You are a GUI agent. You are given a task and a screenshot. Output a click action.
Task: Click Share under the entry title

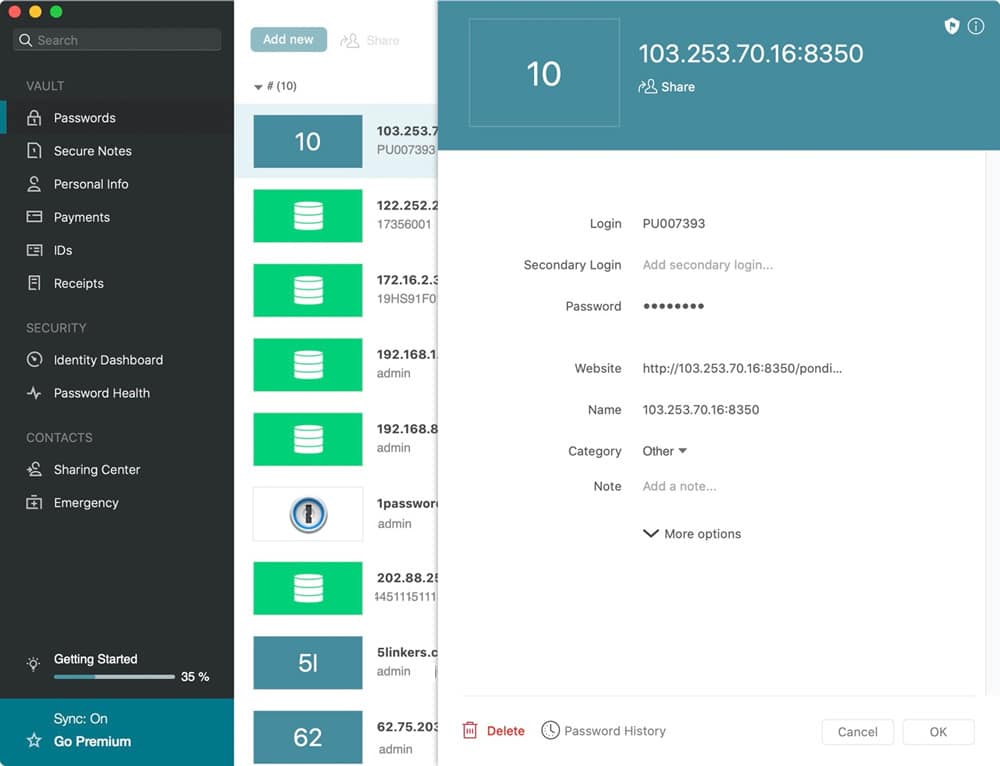666,87
